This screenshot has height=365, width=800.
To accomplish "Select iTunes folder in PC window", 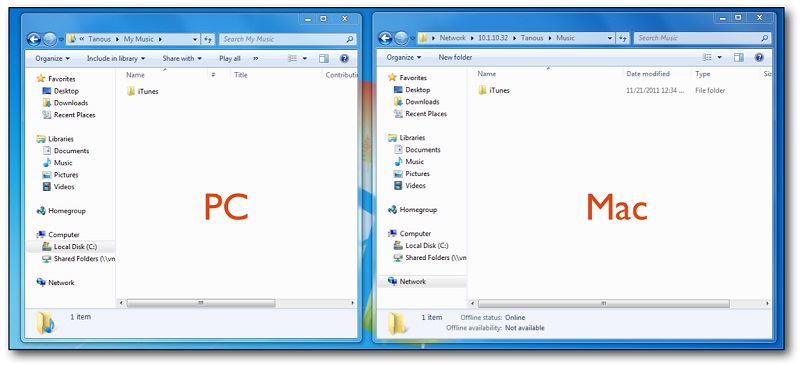I will 143,92.
